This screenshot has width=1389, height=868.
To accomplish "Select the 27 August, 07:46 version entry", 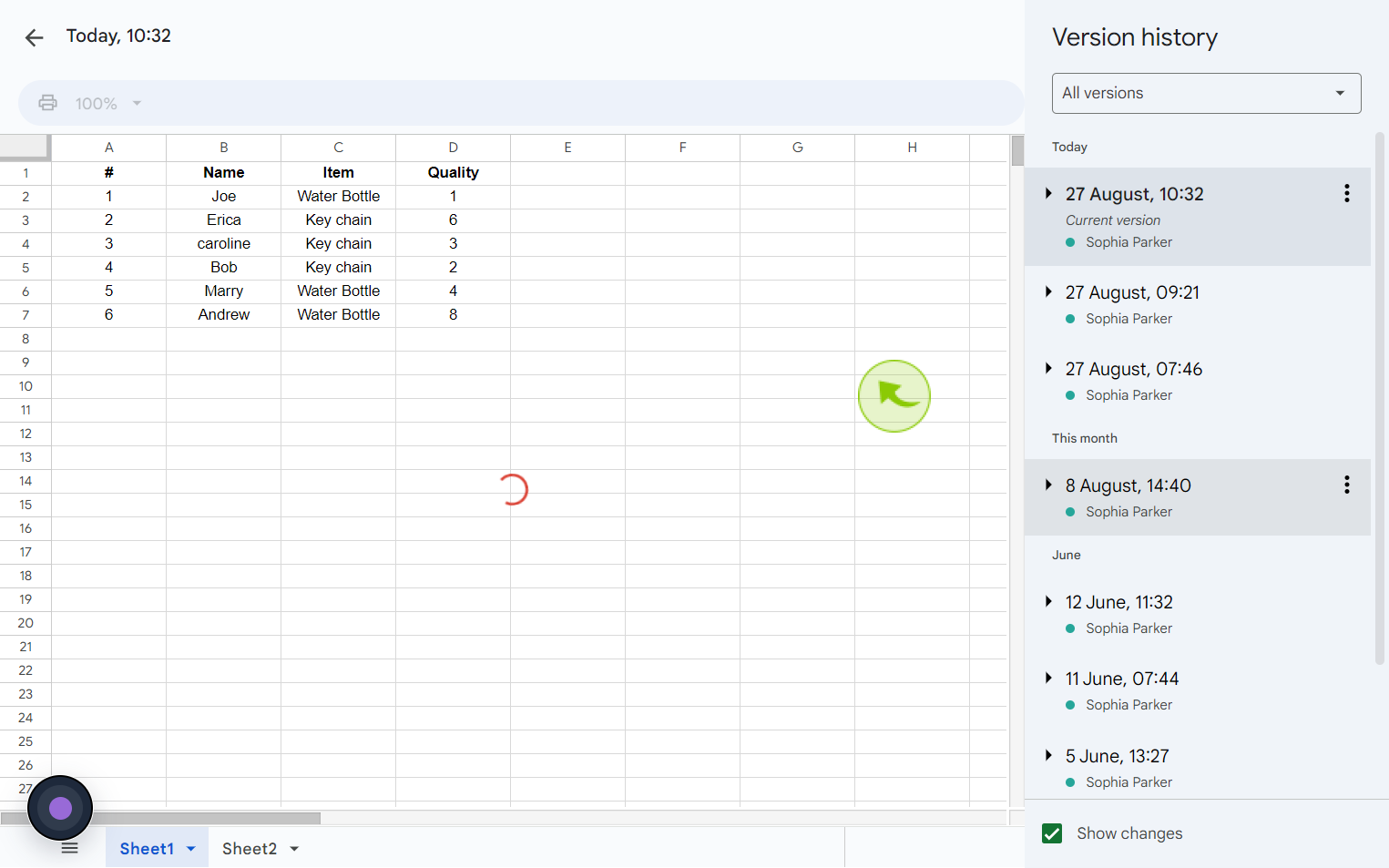I will tap(1198, 381).
